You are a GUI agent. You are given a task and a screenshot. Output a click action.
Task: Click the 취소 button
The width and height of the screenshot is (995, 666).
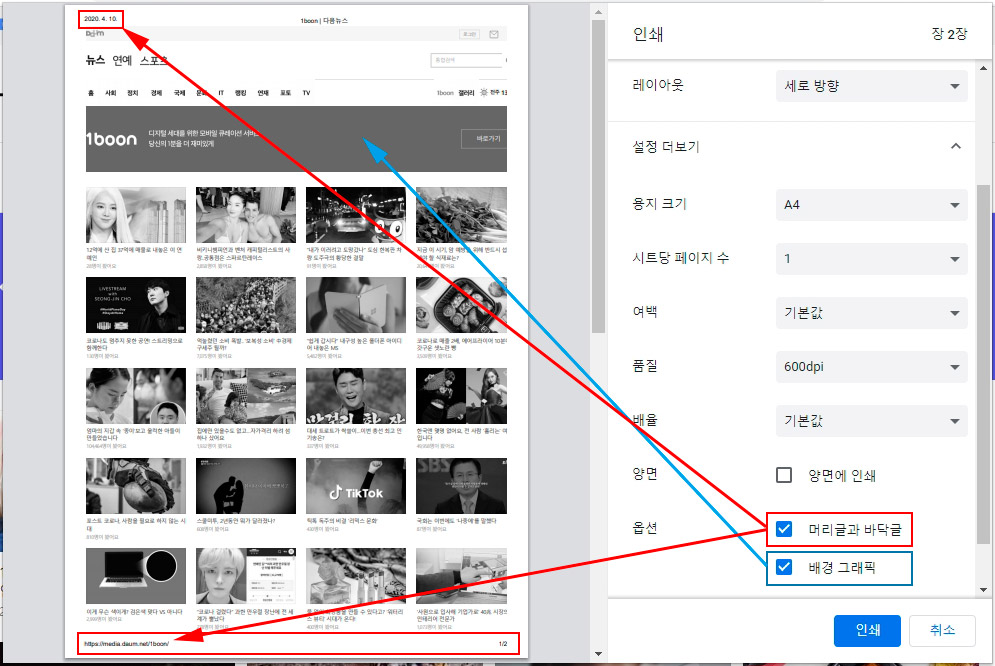pos(942,630)
